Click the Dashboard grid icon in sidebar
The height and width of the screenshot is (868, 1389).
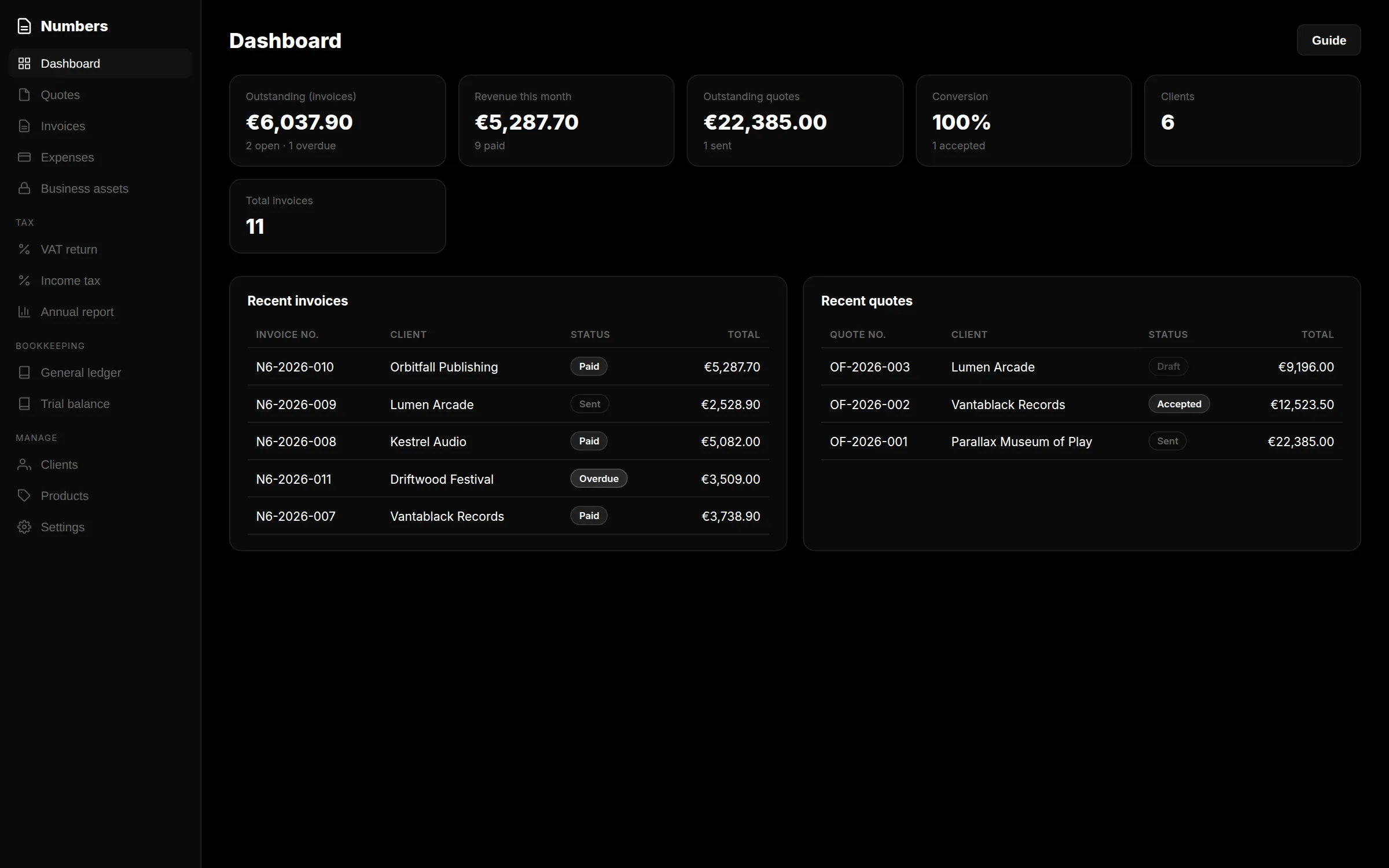24,64
